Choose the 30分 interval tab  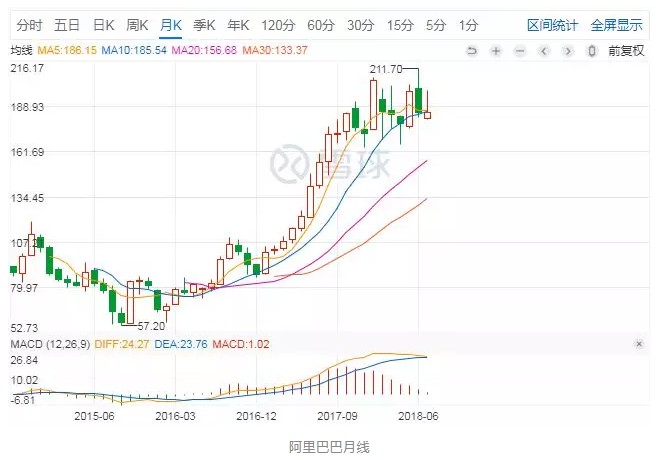click(x=360, y=26)
